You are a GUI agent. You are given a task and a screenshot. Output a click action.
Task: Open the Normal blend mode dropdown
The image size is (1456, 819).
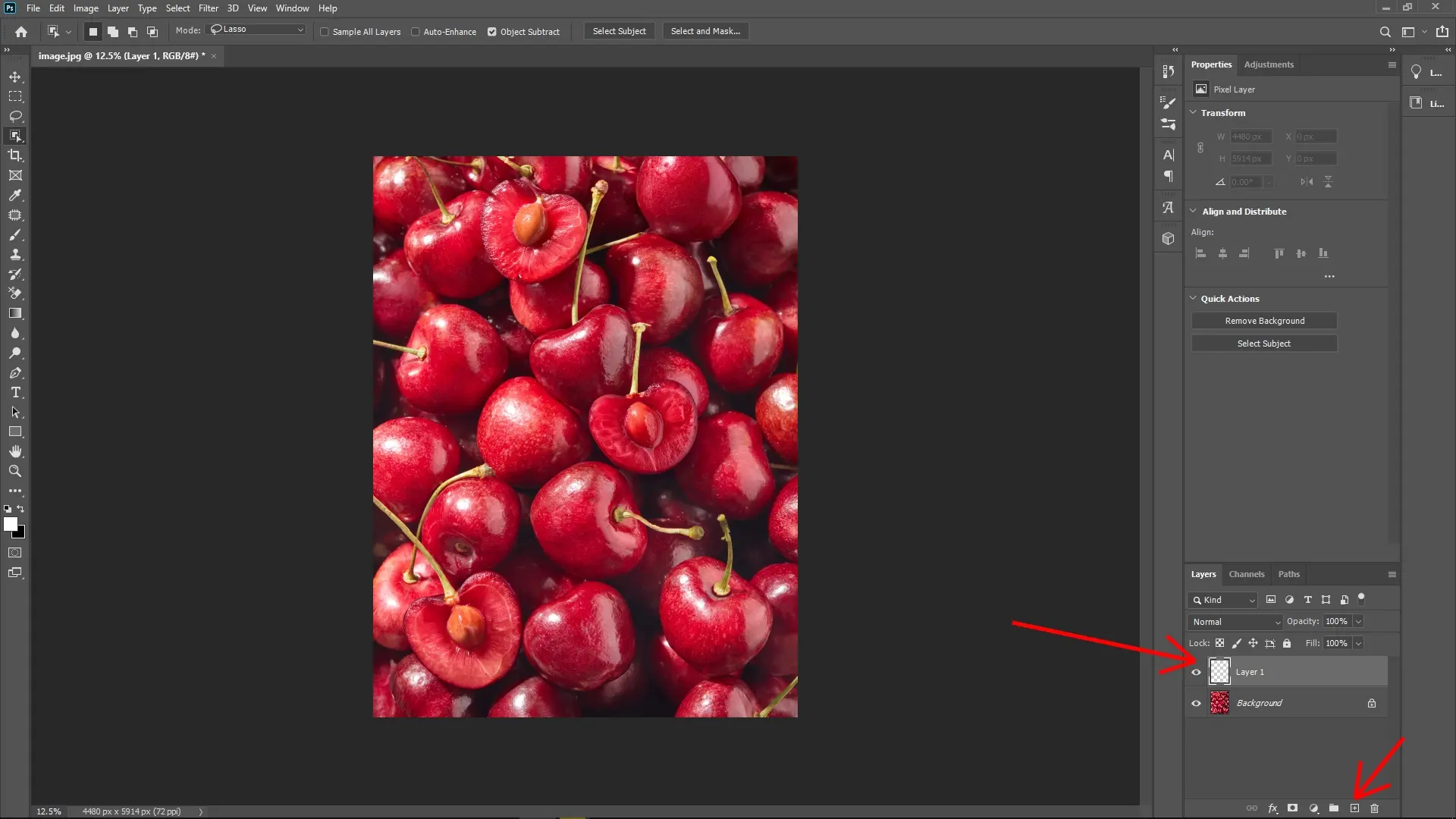click(x=1234, y=621)
